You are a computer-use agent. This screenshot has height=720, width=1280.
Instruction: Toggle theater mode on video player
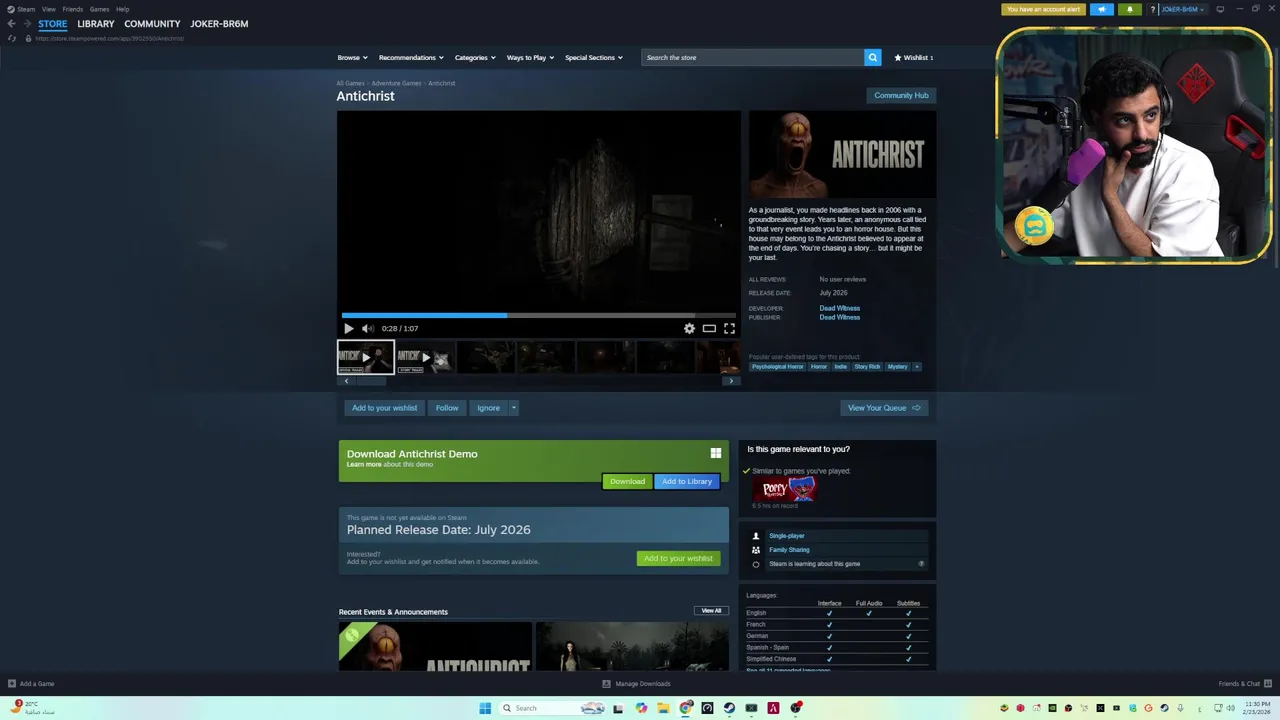coord(709,328)
